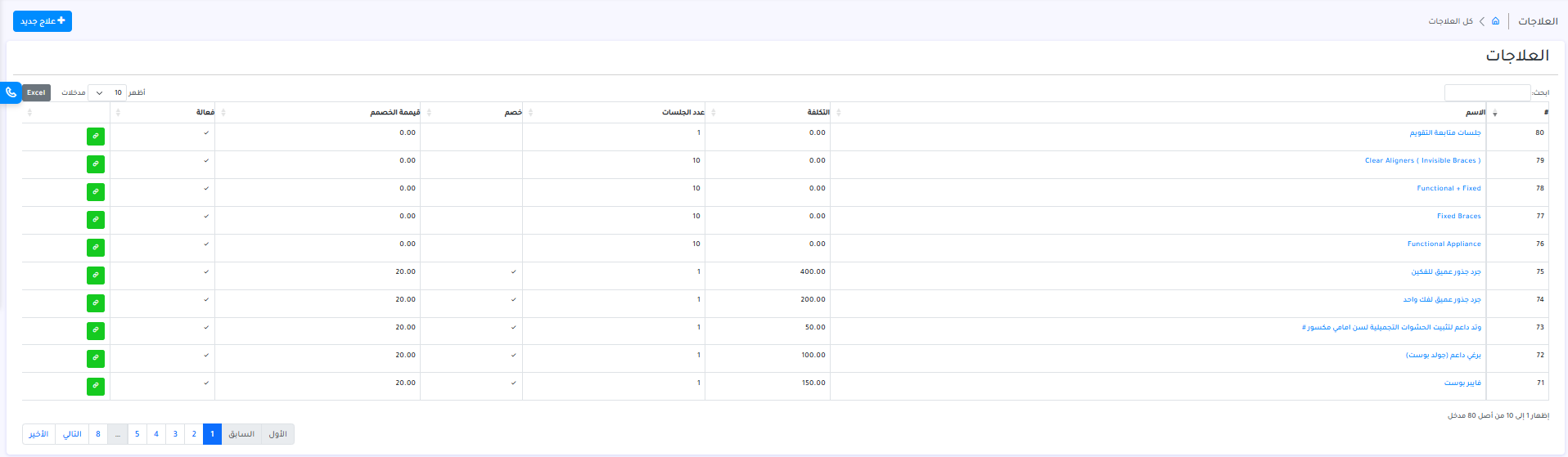This screenshot has width=1568, height=457.
Task: Click green edit icon for row 80
Action: (x=96, y=137)
